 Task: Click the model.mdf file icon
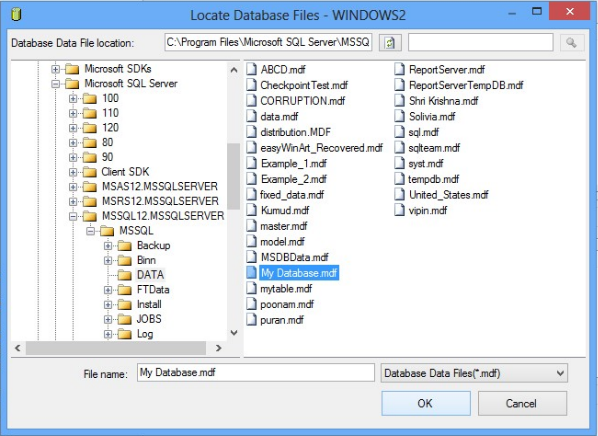[x=251, y=242]
